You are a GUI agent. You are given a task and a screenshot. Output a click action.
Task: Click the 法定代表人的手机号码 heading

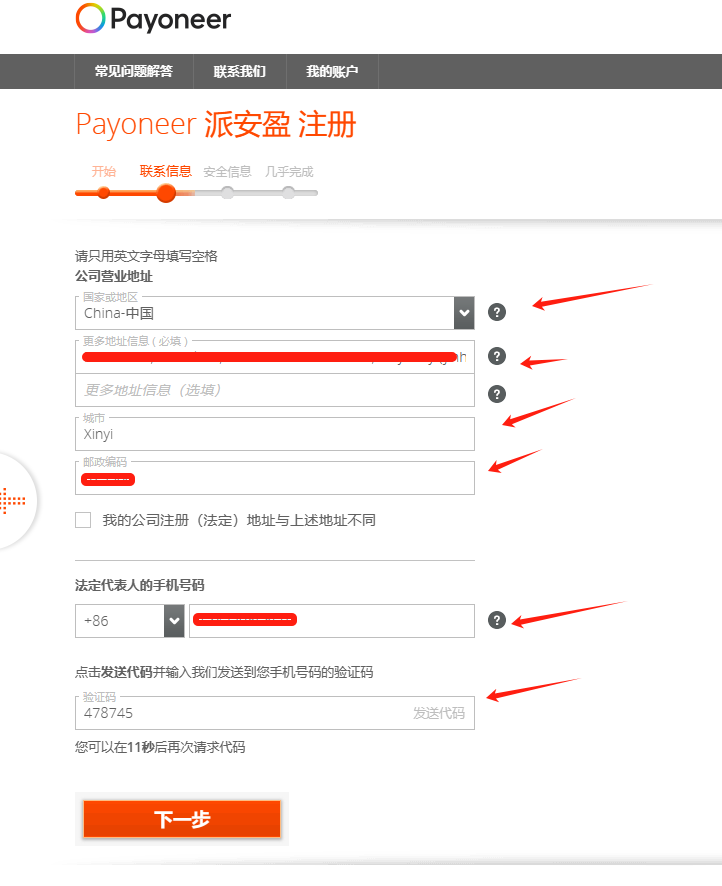(140, 585)
